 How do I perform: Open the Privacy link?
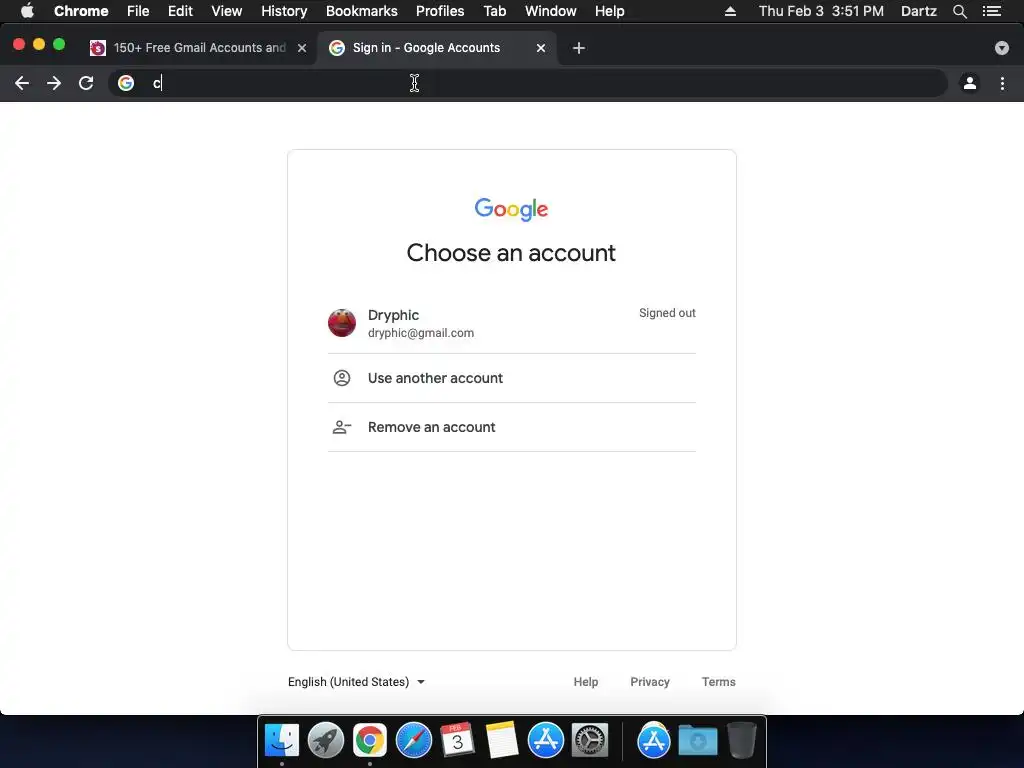coord(650,682)
